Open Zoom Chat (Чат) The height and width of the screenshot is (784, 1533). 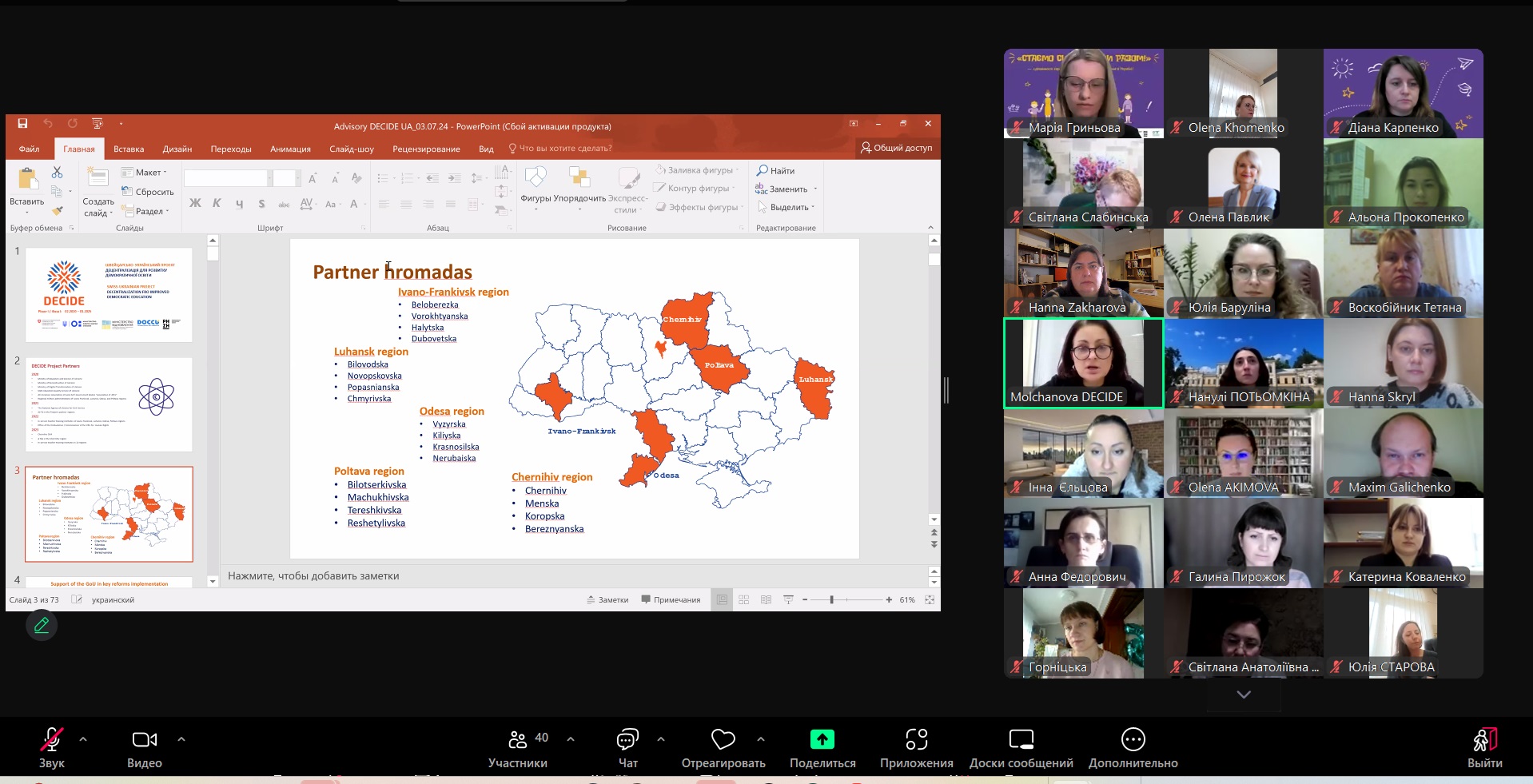point(628,749)
